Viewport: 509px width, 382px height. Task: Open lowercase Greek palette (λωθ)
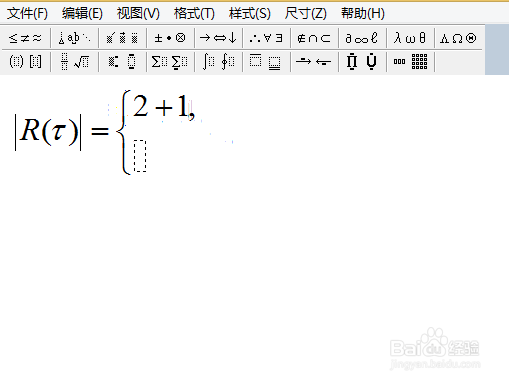pos(410,38)
